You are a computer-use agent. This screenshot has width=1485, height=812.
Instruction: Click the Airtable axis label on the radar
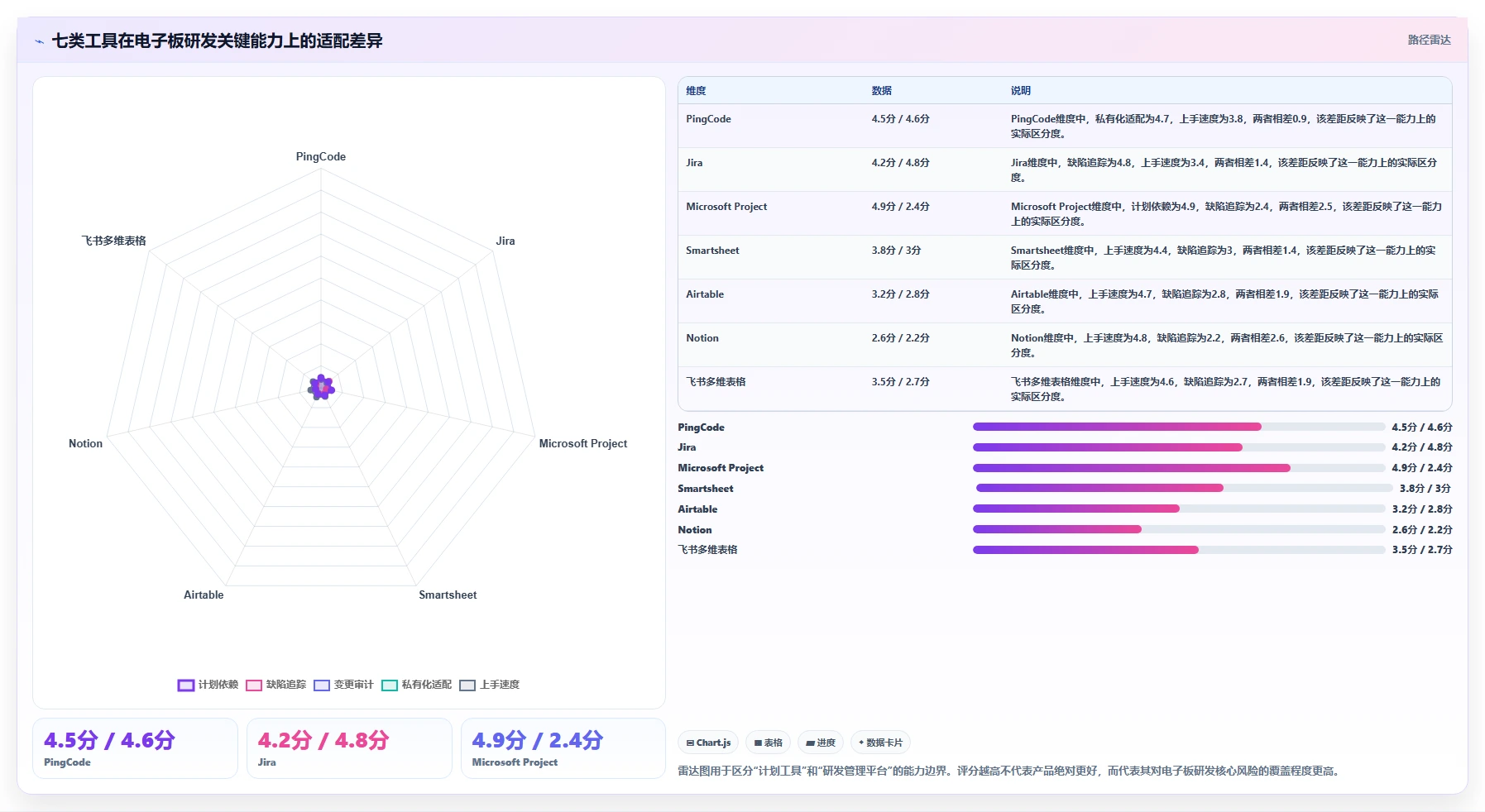point(204,595)
